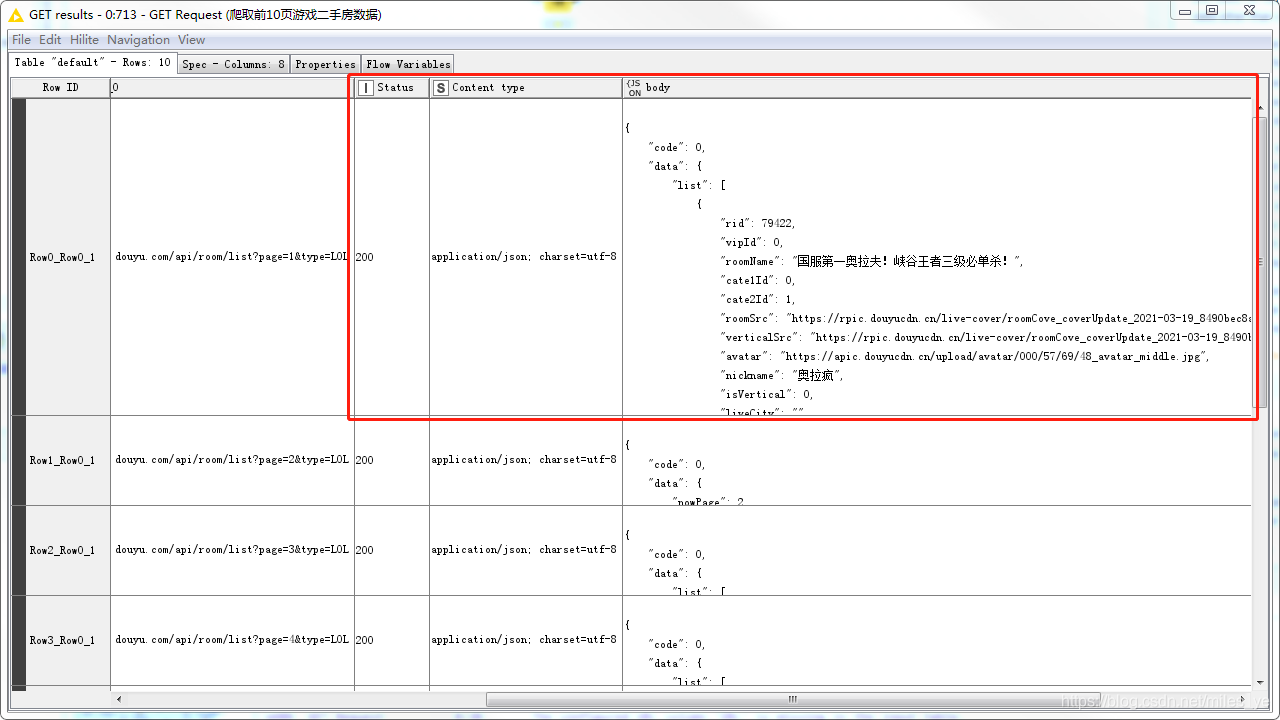This screenshot has width=1280, height=720.
Task: Click the vertical scrollbar thumb
Action: click(x=1259, y=260)
